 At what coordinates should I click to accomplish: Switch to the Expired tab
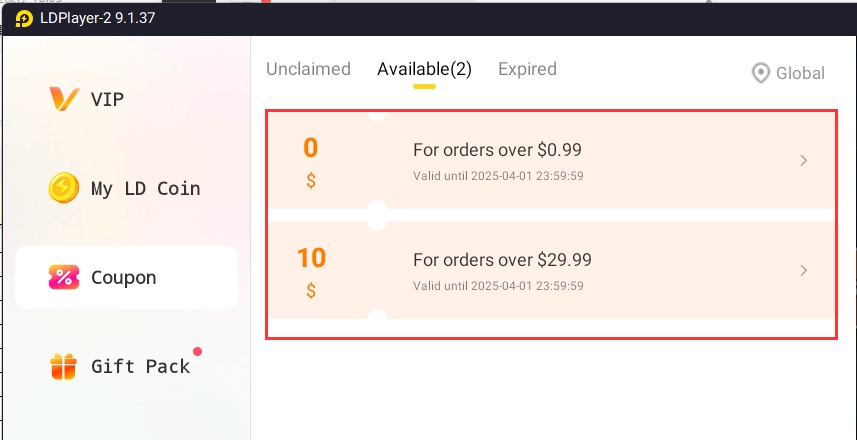point(527,69)
